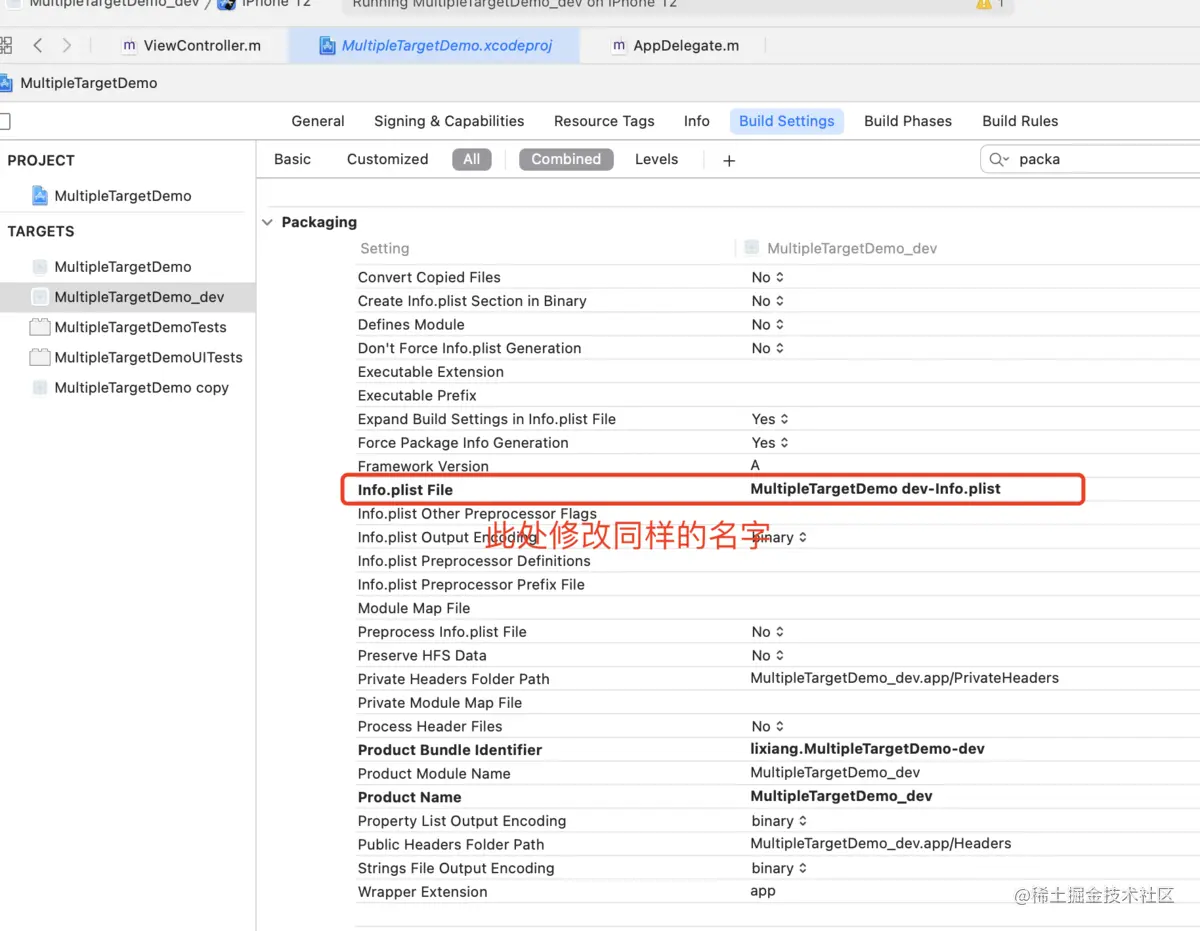The height and width of the screenshot is (931, 1200).
Task: Switch to the Build Phases tab
Action: [x=908, y=121]
